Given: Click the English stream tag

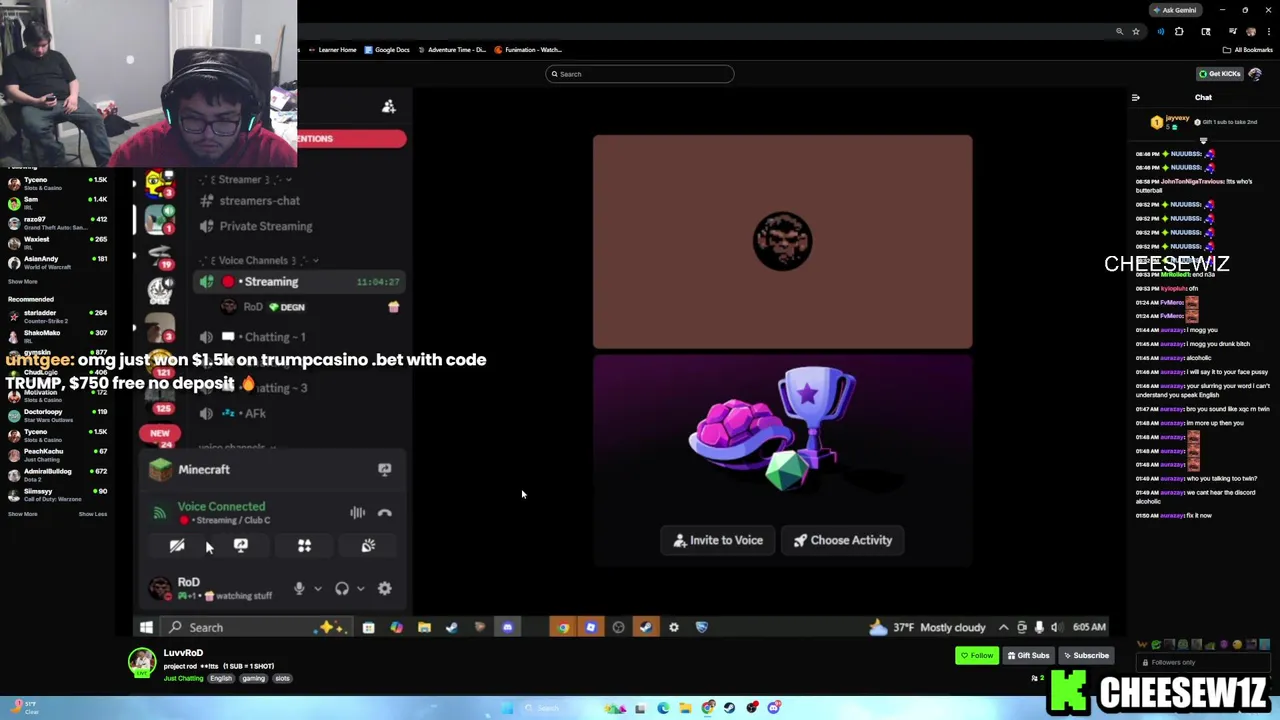Looking at the screenshot, I should point(221,679).
